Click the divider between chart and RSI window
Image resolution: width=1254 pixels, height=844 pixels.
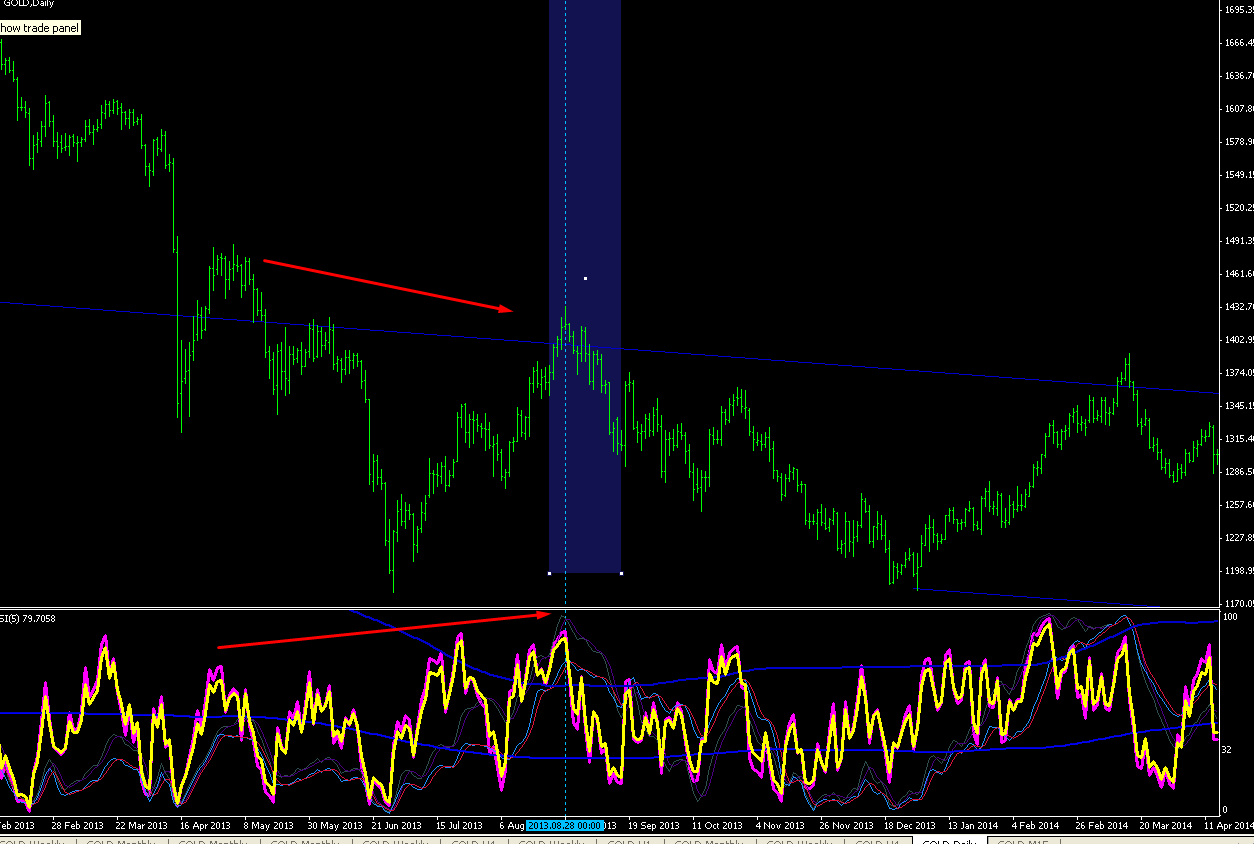pyautogui.click(x=609, y=607)
